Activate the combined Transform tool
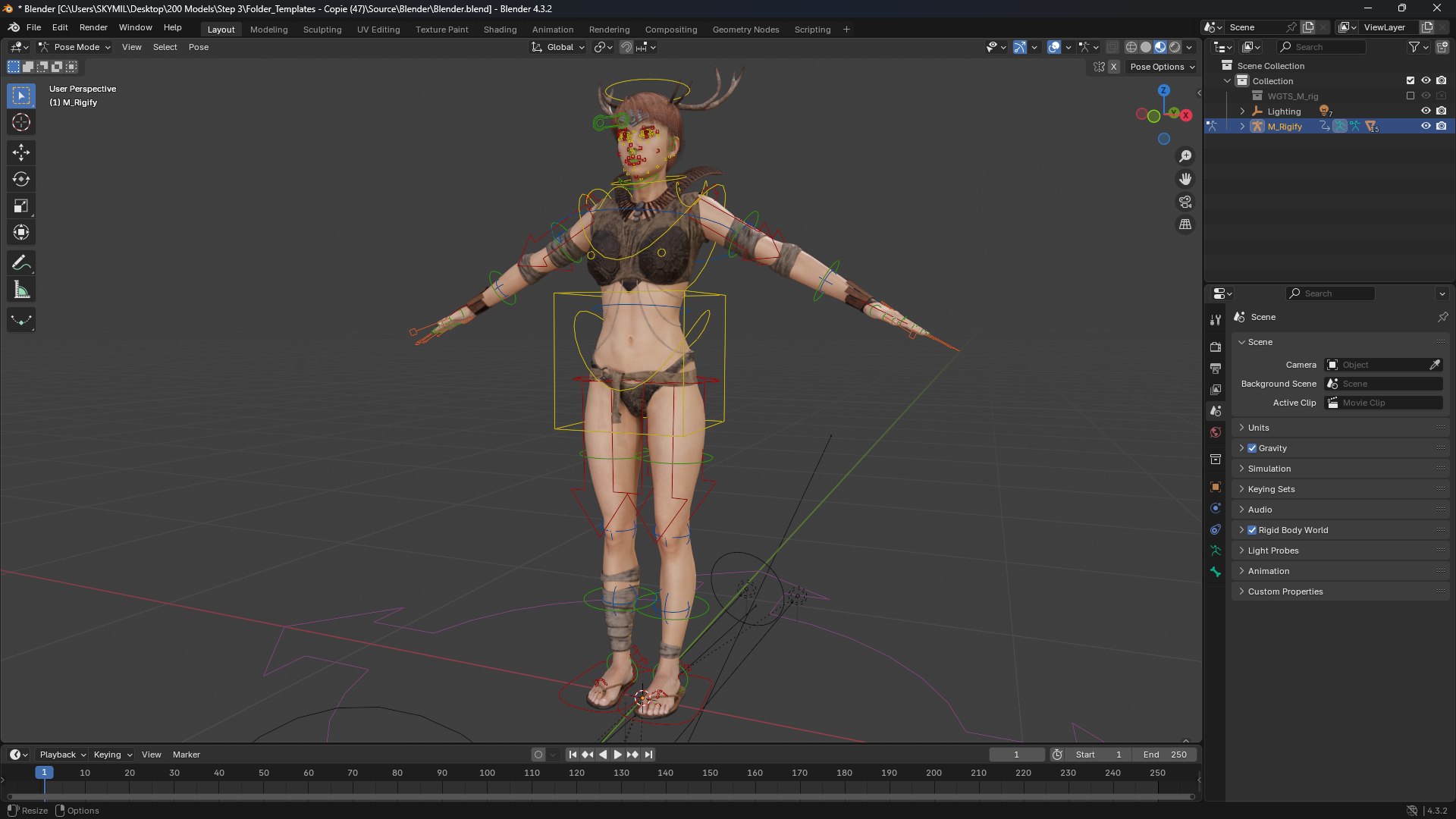This screenshot has height=819, width=1456. [x=21, y=232]
